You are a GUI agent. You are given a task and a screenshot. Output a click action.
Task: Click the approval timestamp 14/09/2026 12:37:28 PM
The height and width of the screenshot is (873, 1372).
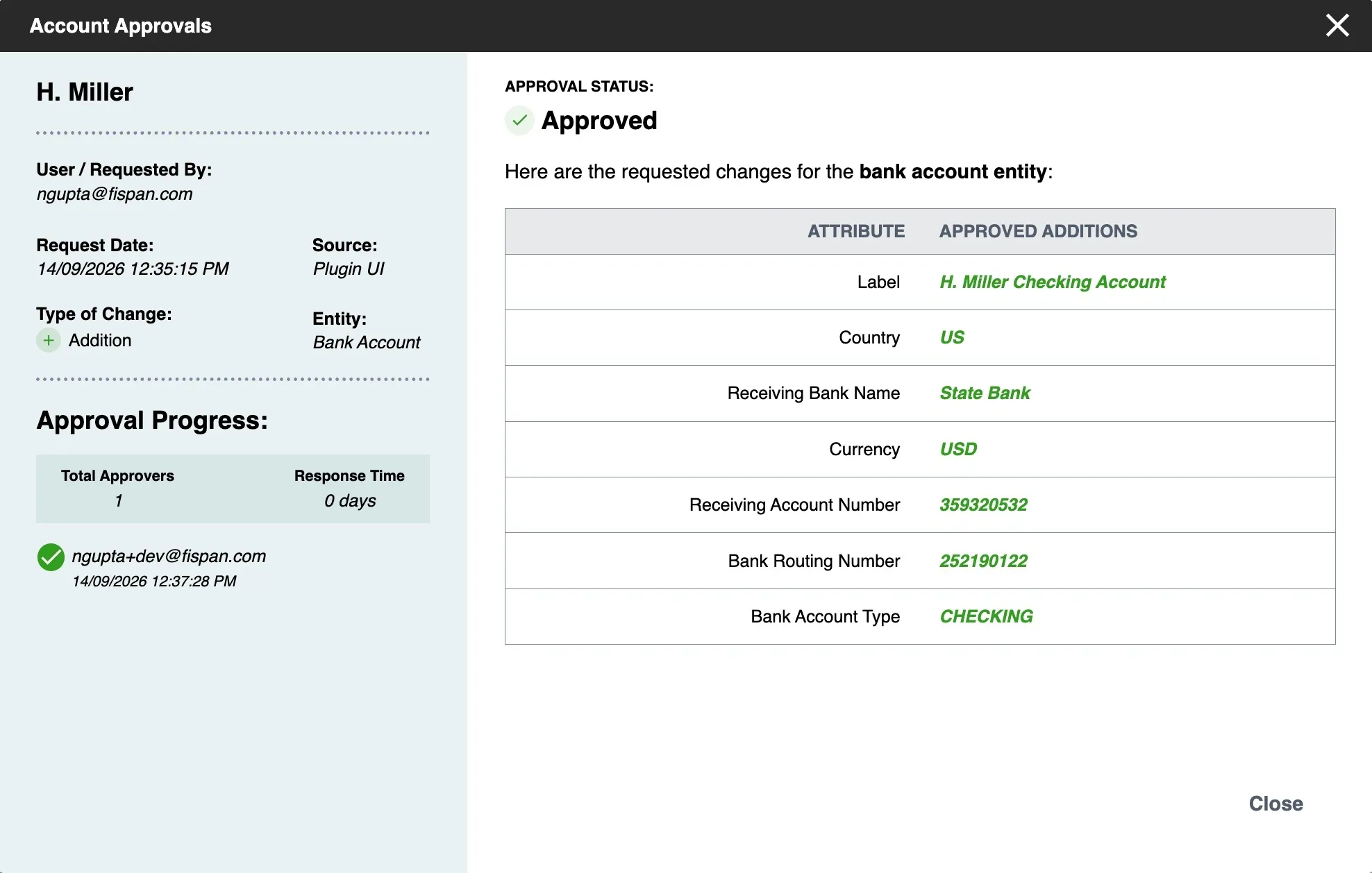click(154, 582)
